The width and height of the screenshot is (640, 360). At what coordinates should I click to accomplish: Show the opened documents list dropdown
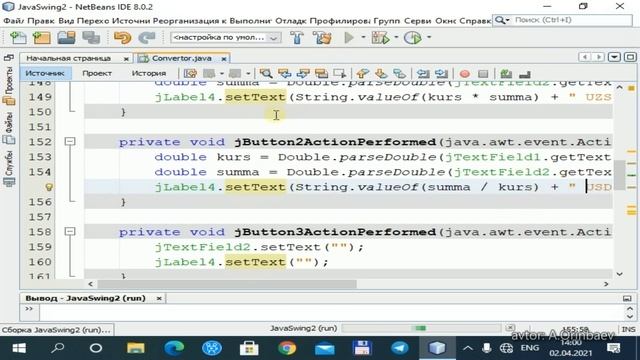[x=614, y=57]
